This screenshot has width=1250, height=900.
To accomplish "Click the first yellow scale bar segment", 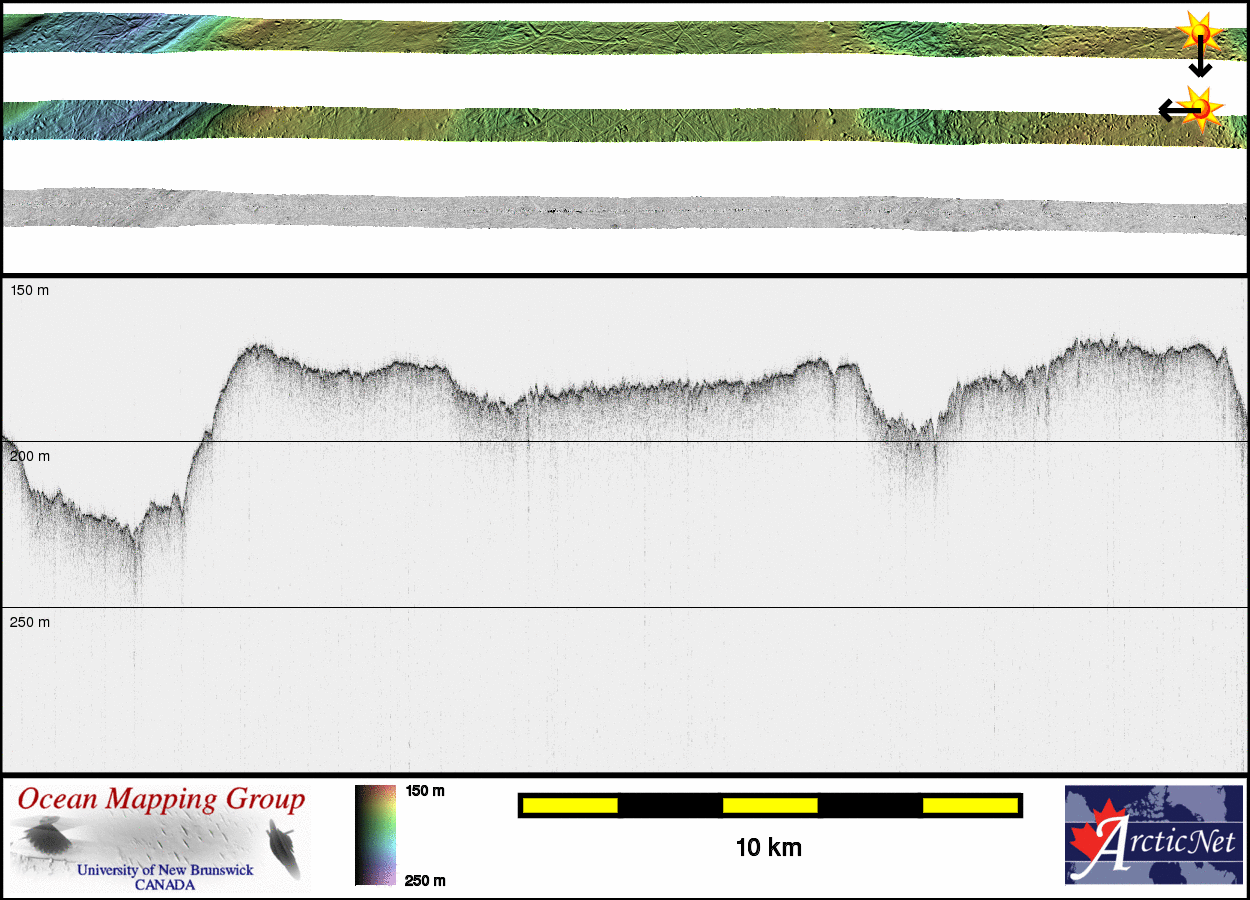I will coord(570,805).
